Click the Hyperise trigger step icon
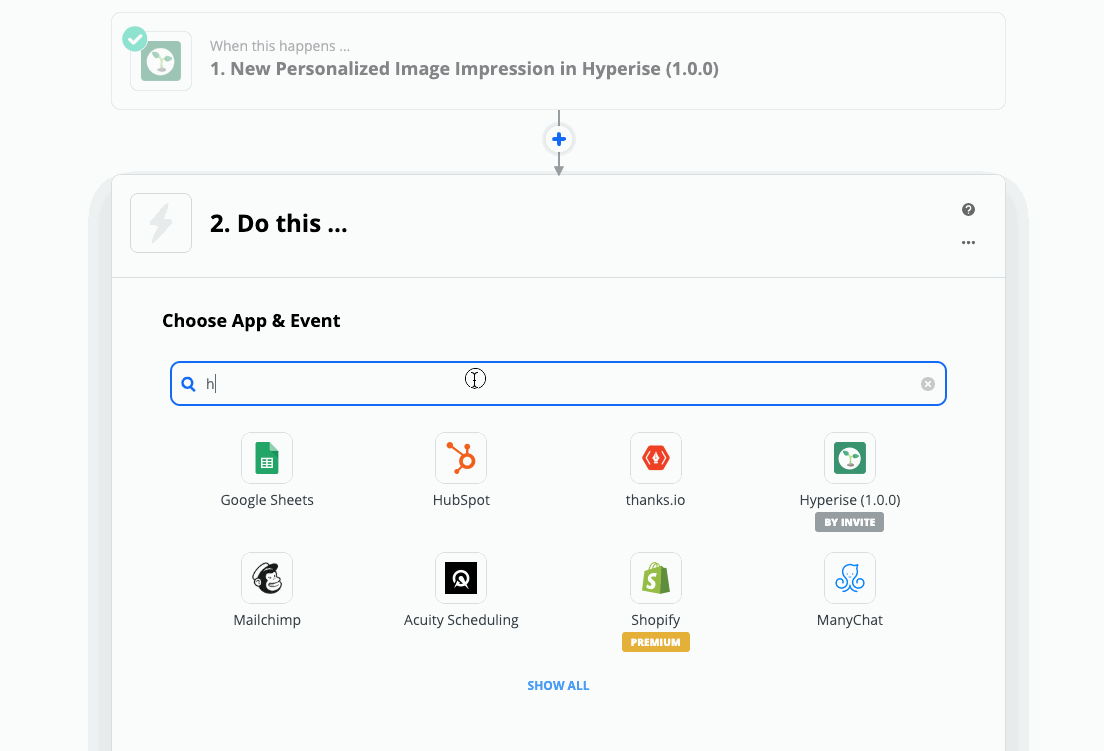1104x751 pixels. tap(161, 61)
